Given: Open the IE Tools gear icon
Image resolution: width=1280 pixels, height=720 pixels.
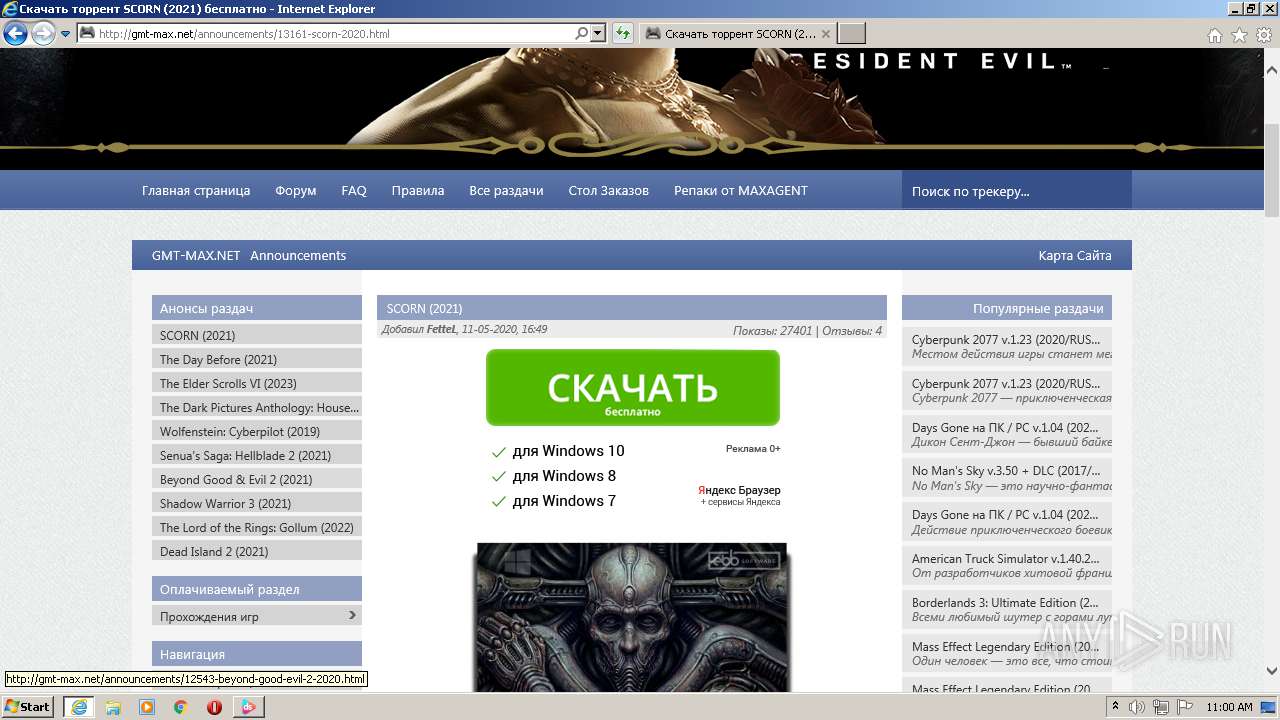Looking at the screenshot, I should (x=1263, y=35).
